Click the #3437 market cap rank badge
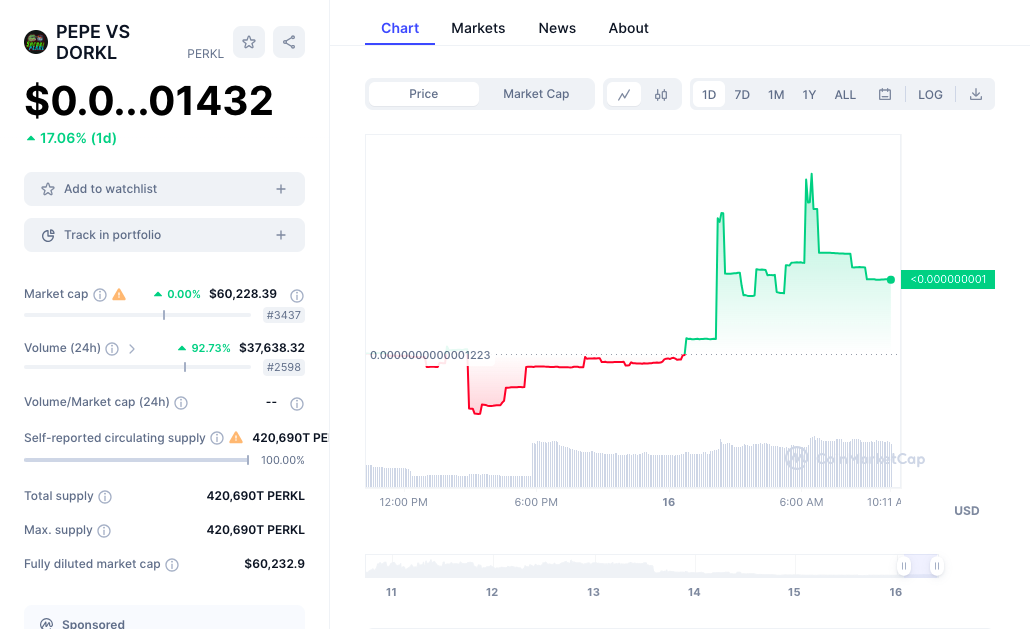This screenshot has height=629, width=1030. click(284, 315)
